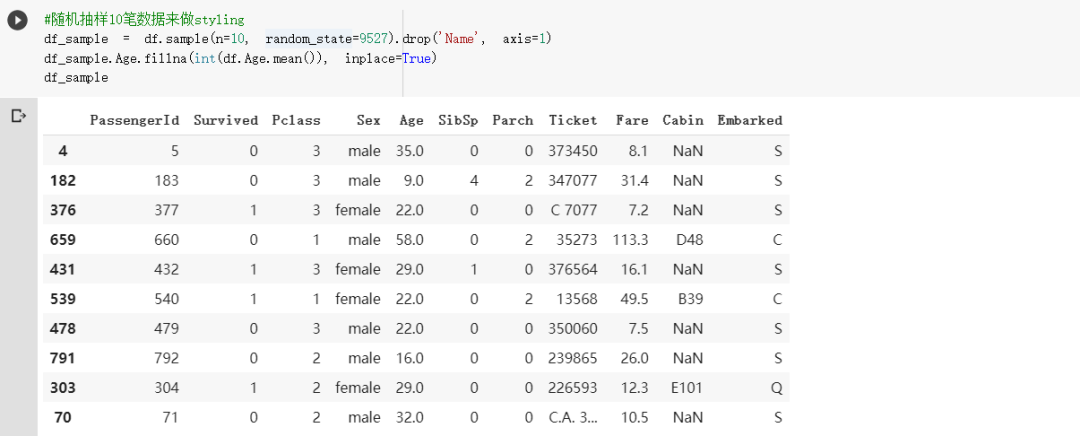The width and height of the screenshot is (1080, 436).
Task: Click the Ticket column header
Action: click(x=573, y=120)
